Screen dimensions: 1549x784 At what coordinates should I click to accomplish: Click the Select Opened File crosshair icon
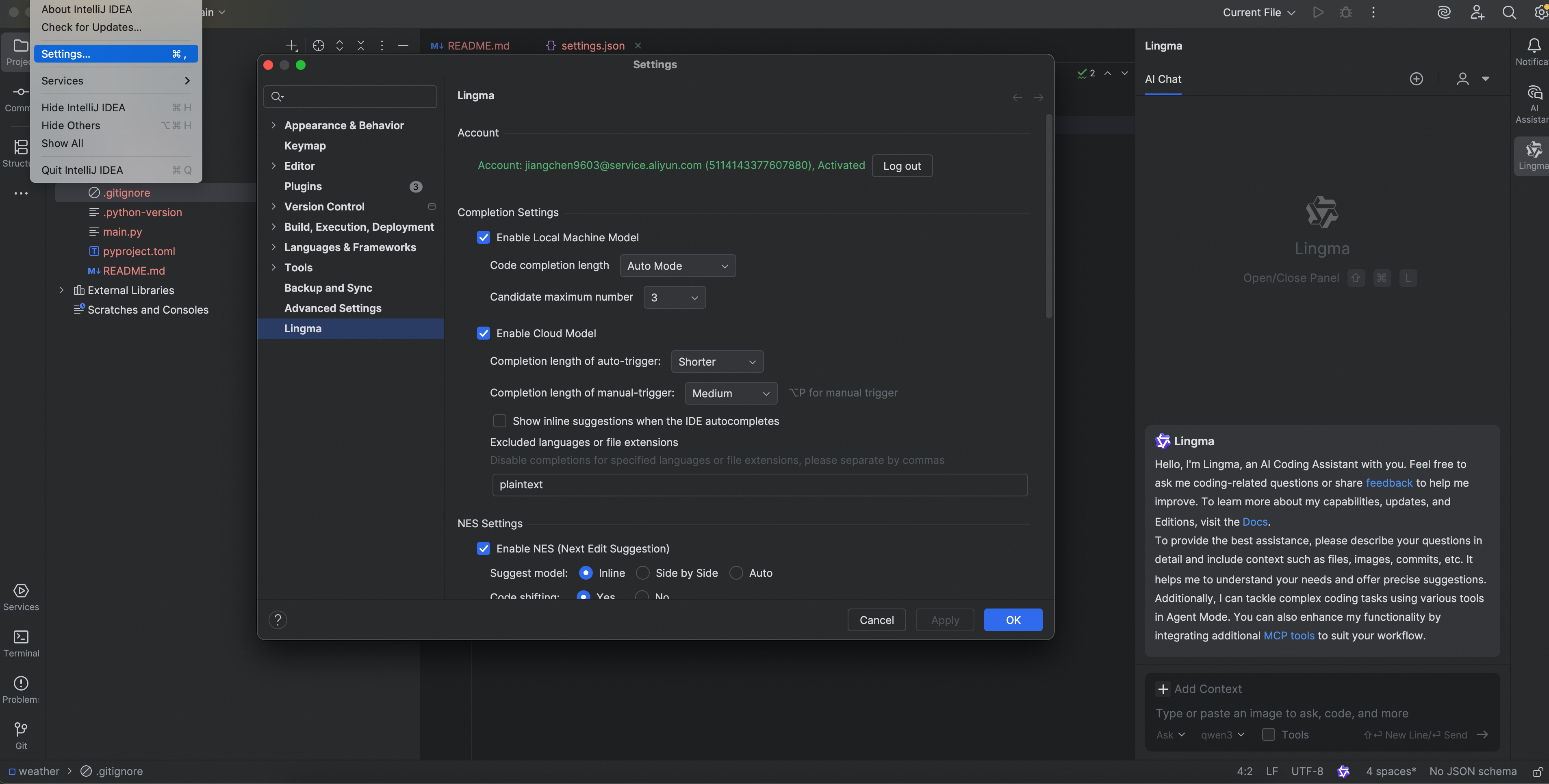(x=318, y=45)
